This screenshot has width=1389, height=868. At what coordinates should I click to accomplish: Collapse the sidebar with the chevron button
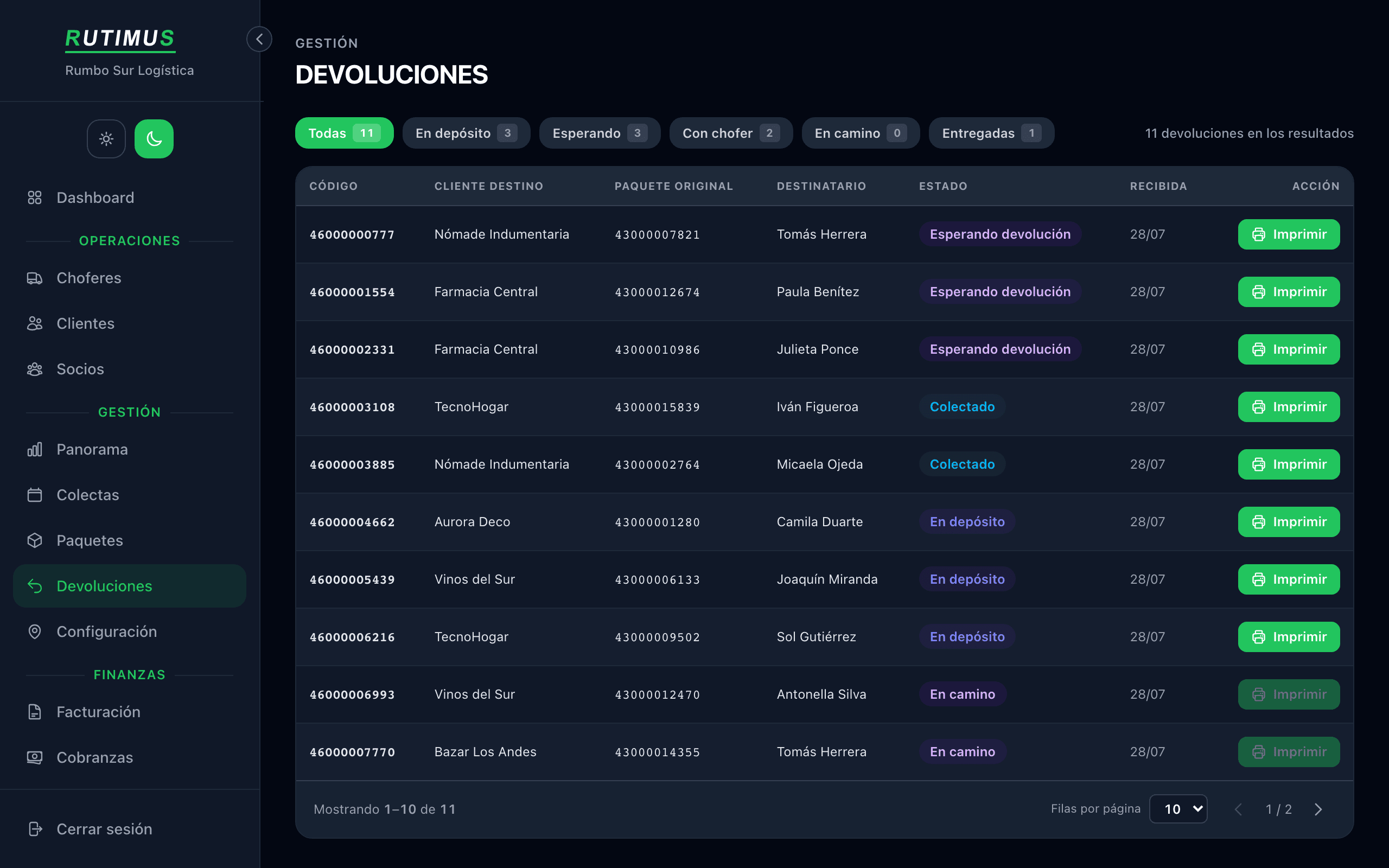[x=259, y=39]
